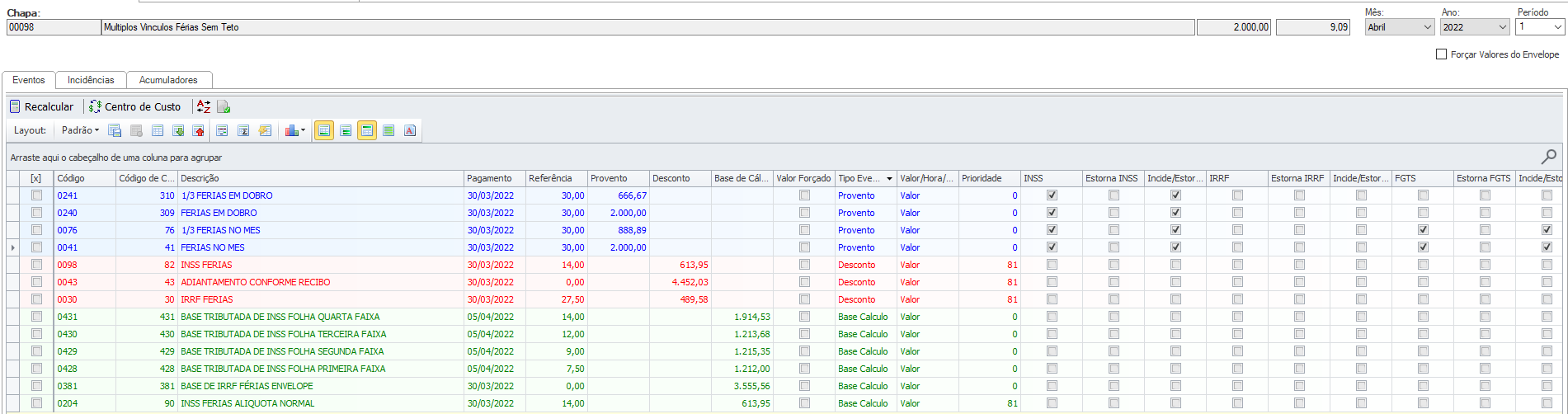Click the 666,67 provento value

(x=633, y=195)
